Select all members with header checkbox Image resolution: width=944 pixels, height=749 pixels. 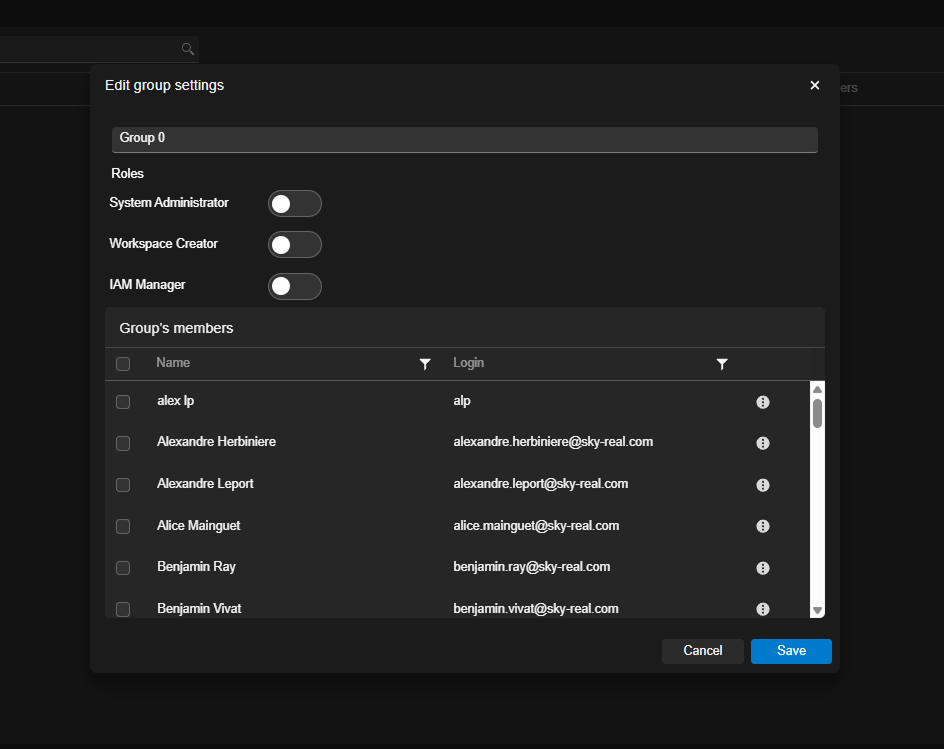(x=123, y=364)
